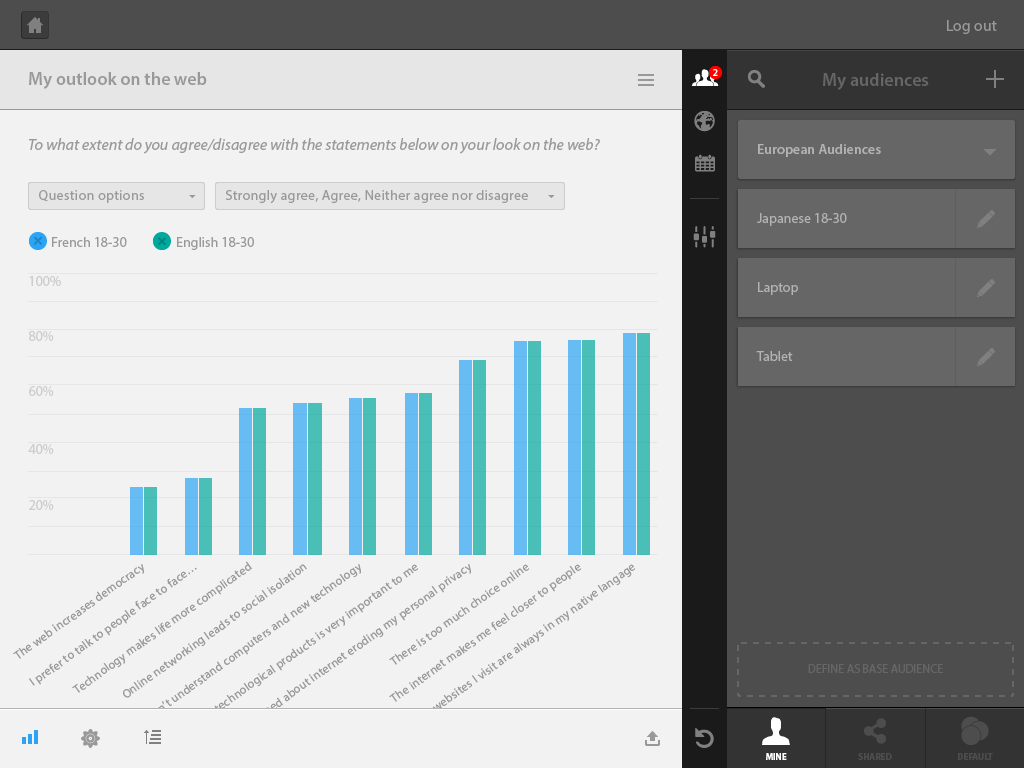Switch to the Default tab
Viewport: 1024px width, 768px height.
tap(974, 738)
